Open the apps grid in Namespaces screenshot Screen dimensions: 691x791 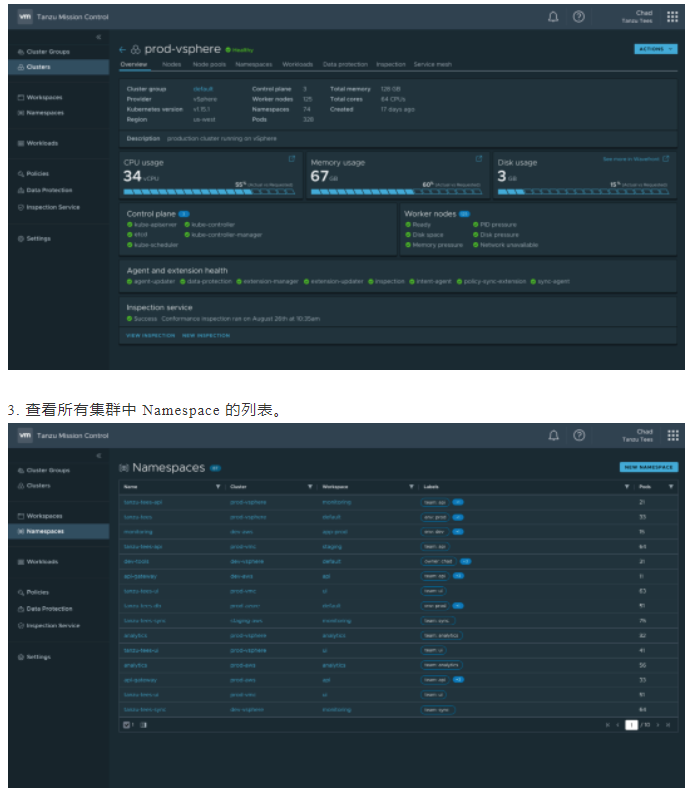tap(672, 436)
